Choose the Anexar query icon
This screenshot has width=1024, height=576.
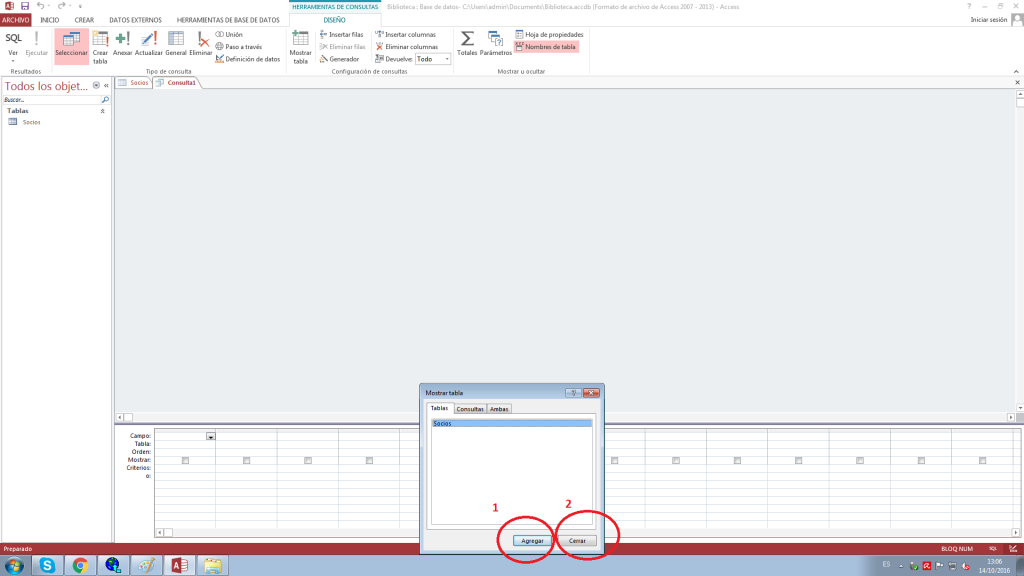(x=123, y=42)
